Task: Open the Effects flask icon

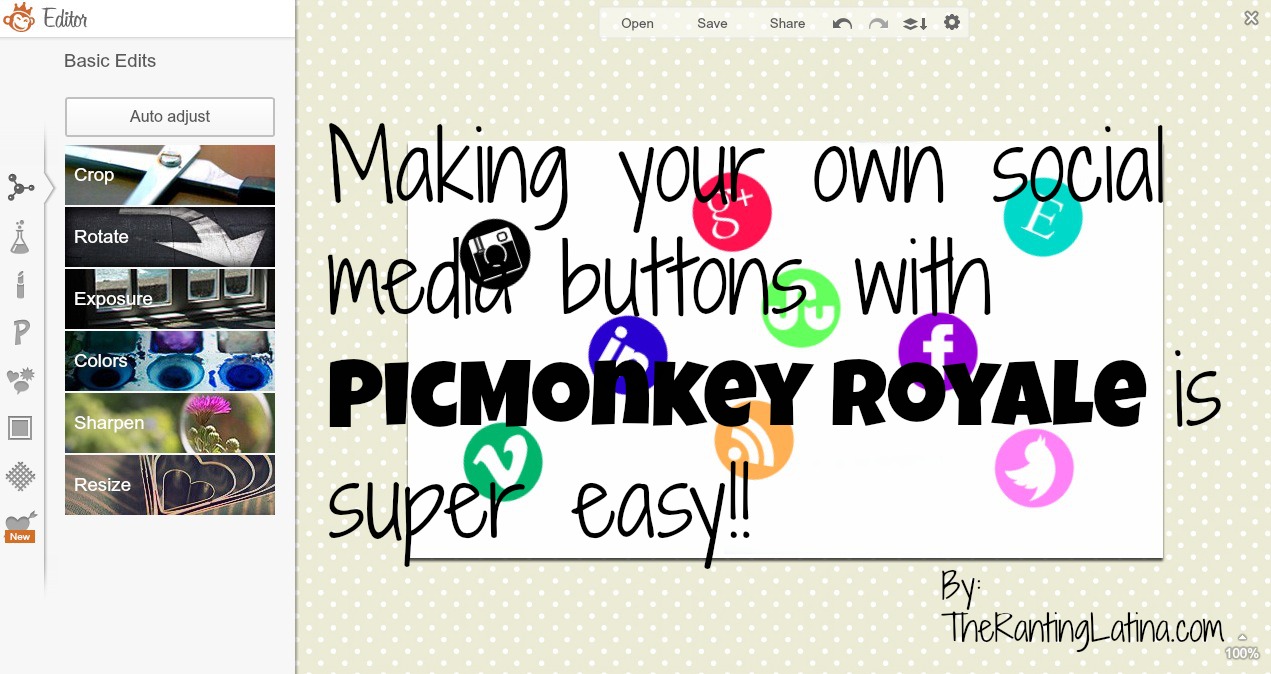Action: pyautogui.click(x=20, y=237)
